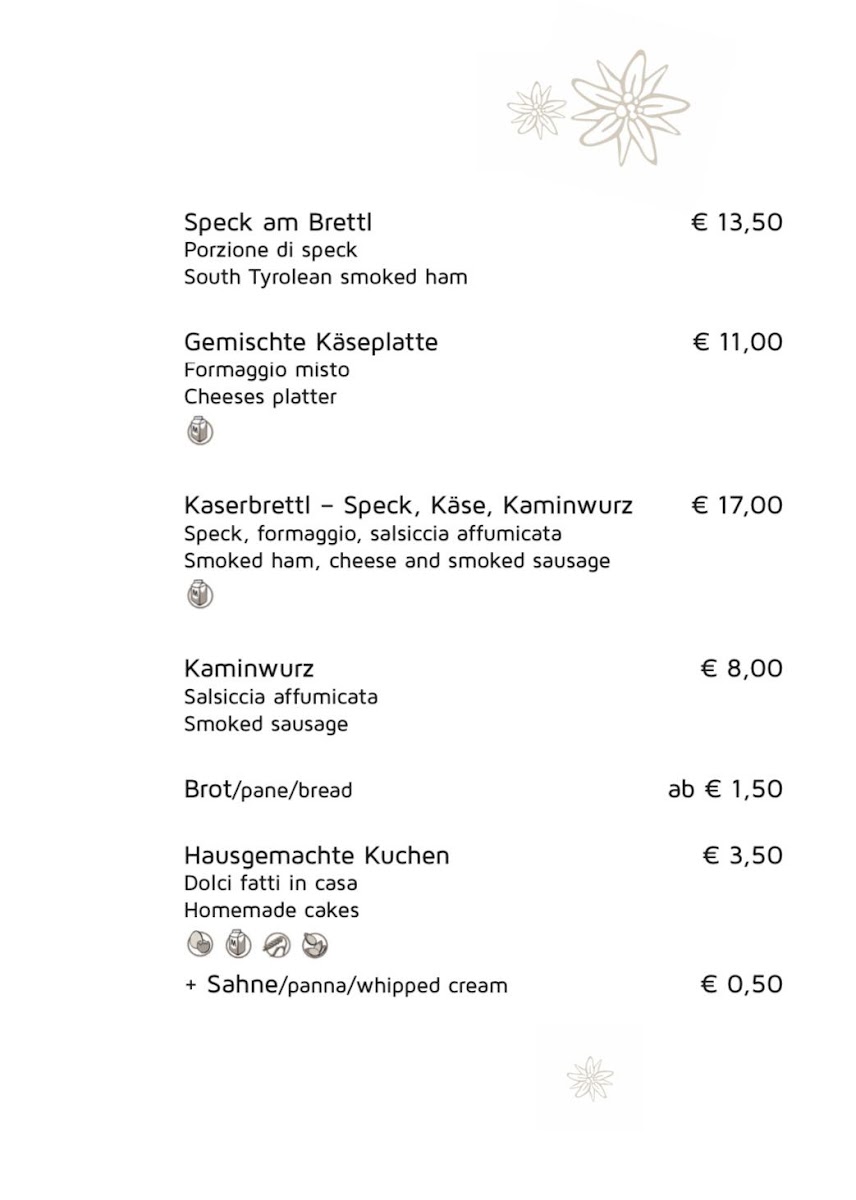Image resolution: width=856 pixels, height=1200 pixels.
Task: Click the egg allergen icon under Homemade cakes
Action: (x=200, y=943)
